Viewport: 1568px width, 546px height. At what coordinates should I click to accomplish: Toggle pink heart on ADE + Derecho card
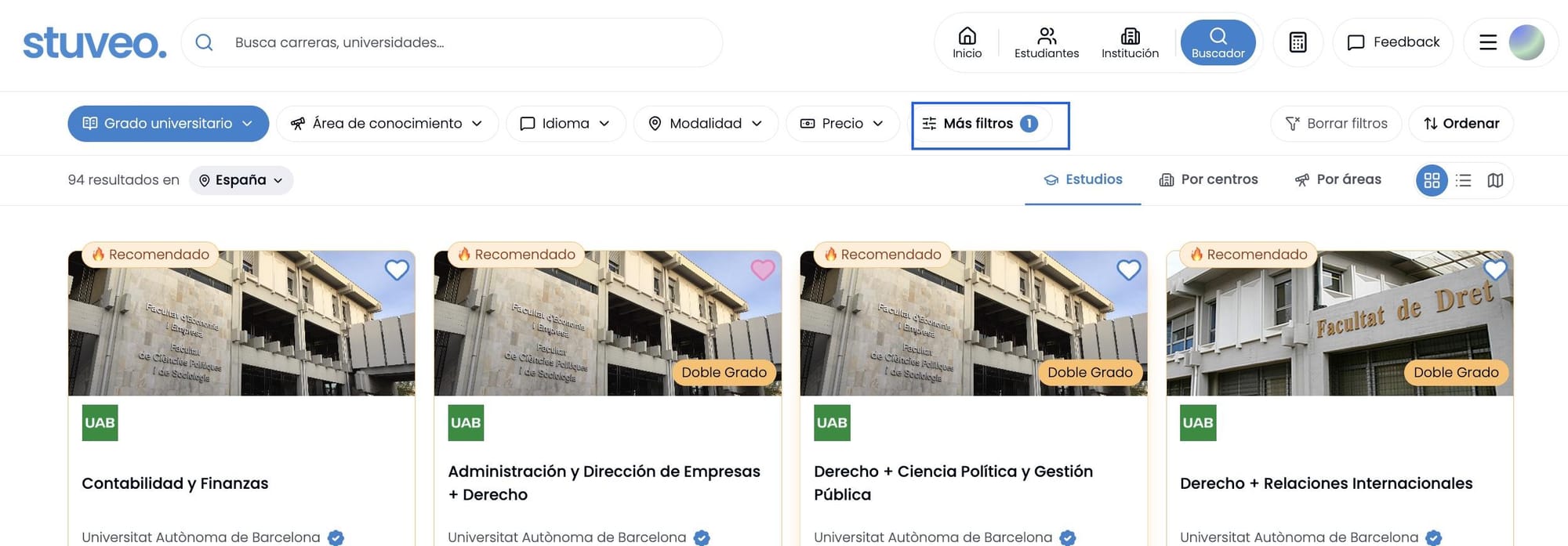[763, 269]
